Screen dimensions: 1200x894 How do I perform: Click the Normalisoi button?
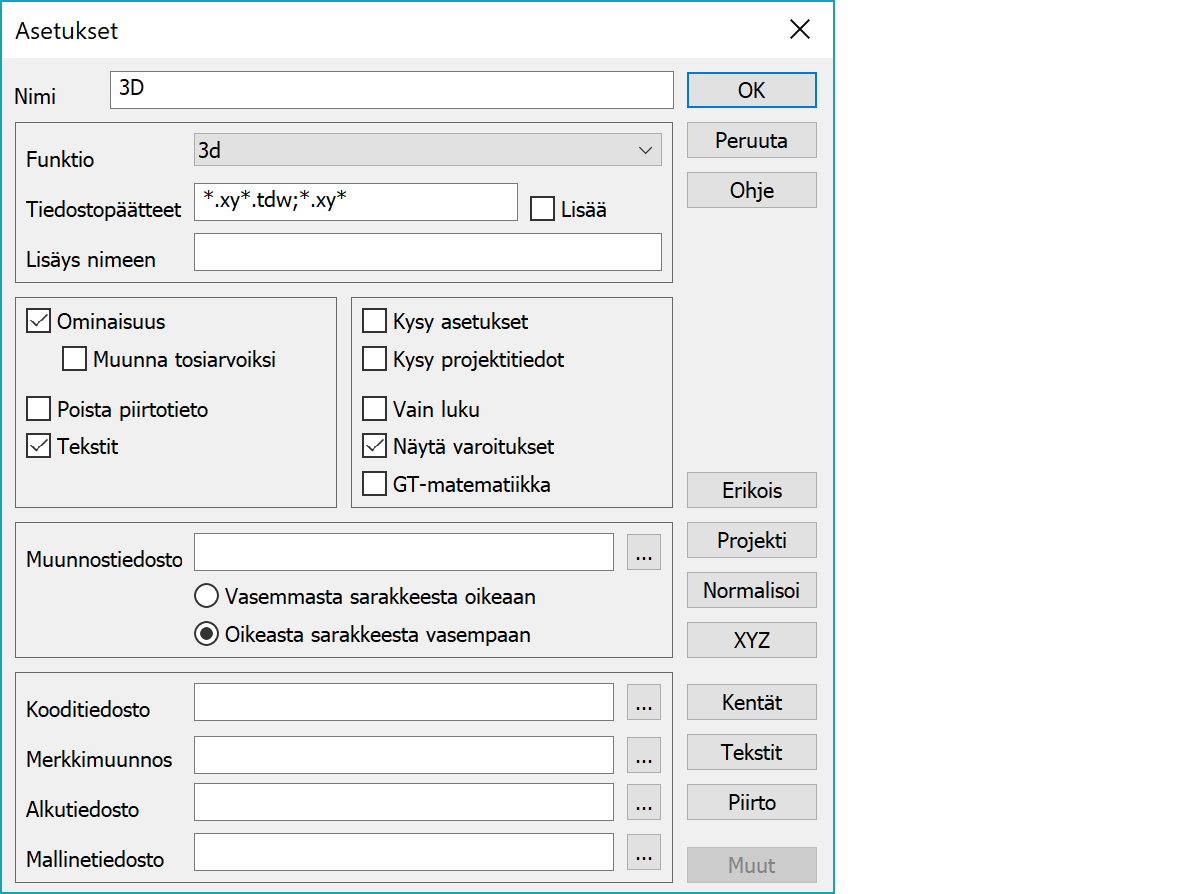pos(751,590)
